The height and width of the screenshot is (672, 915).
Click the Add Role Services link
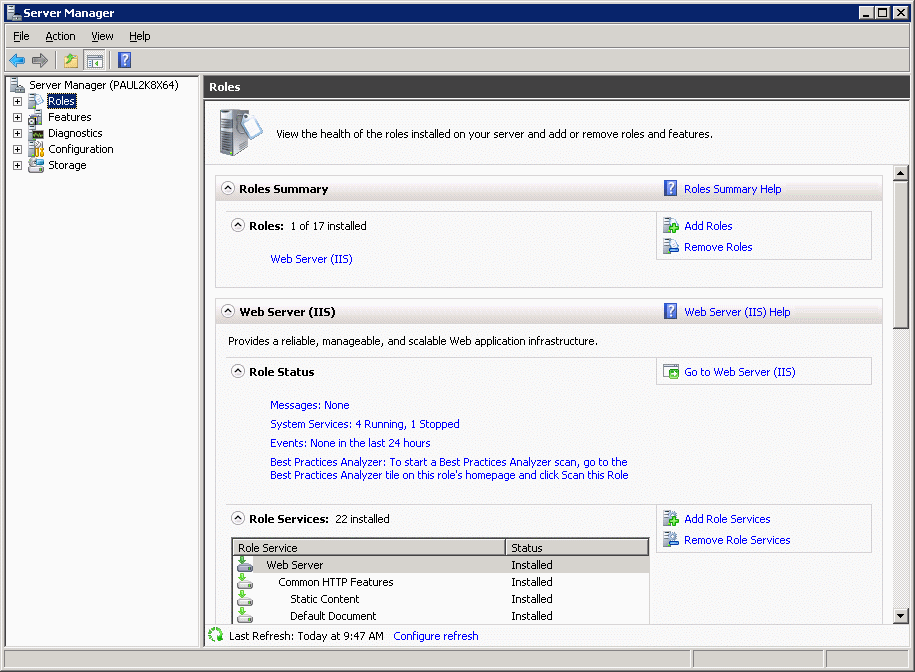coord(727,519)
